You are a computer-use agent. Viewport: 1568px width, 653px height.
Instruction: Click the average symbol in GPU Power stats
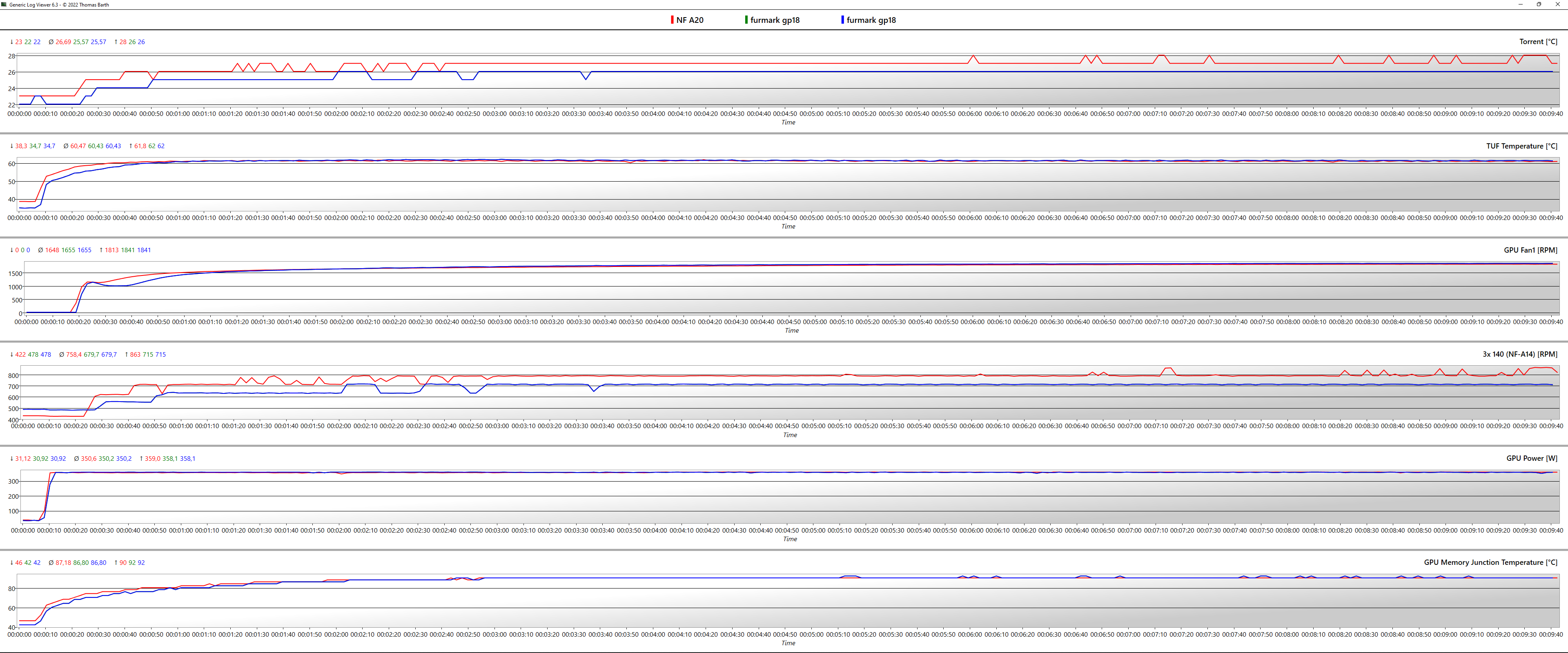tap(76, 459)
